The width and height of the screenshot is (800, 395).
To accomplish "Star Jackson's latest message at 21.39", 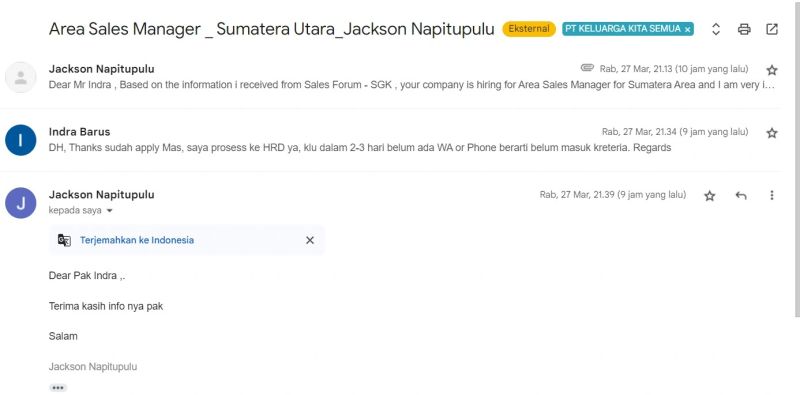I will (x=709, y=195).
